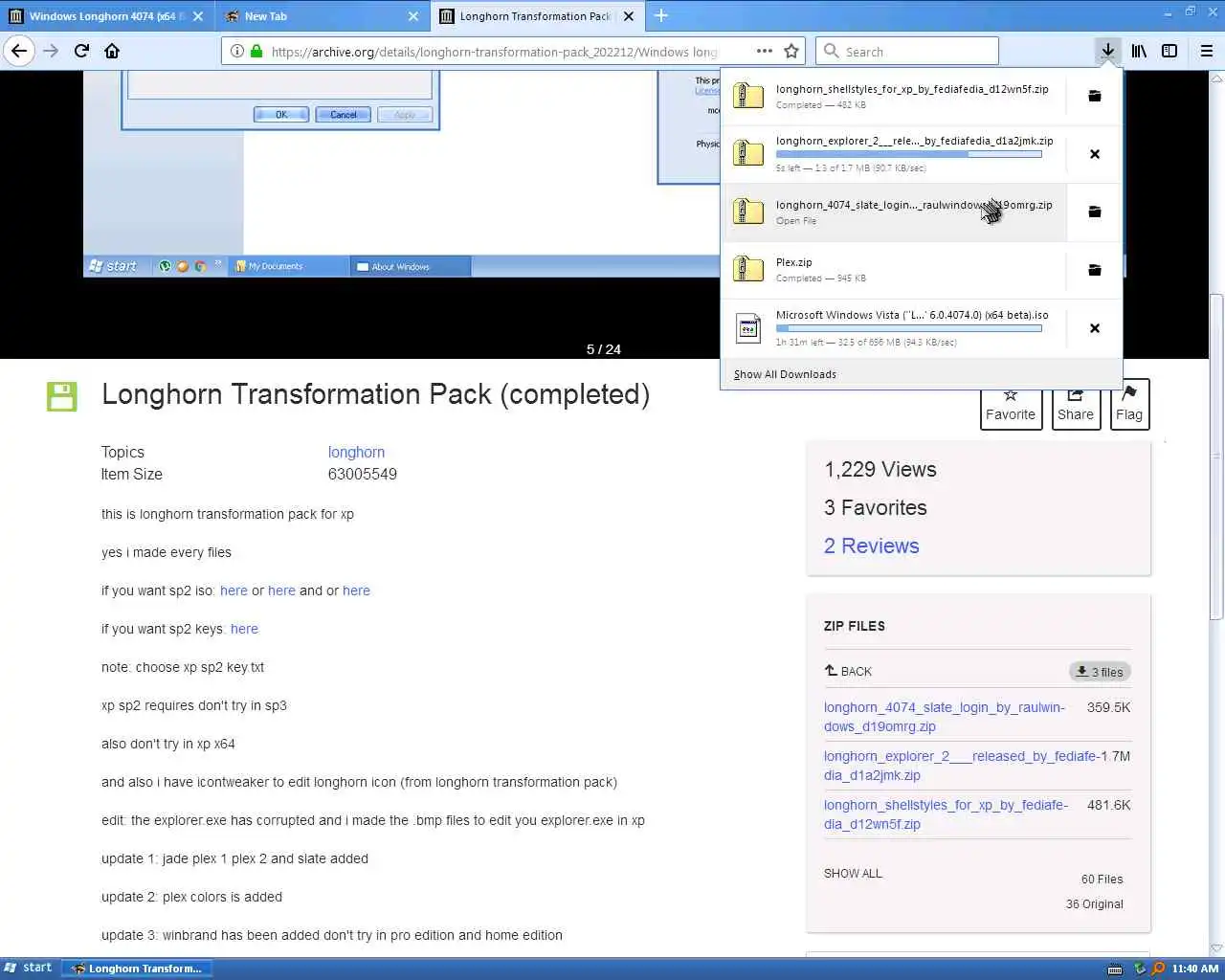Image resolution: width=1225 pixels, height=980 pixels.
Task: Switch to the New Tab tab
Action: tap(321, 16)
